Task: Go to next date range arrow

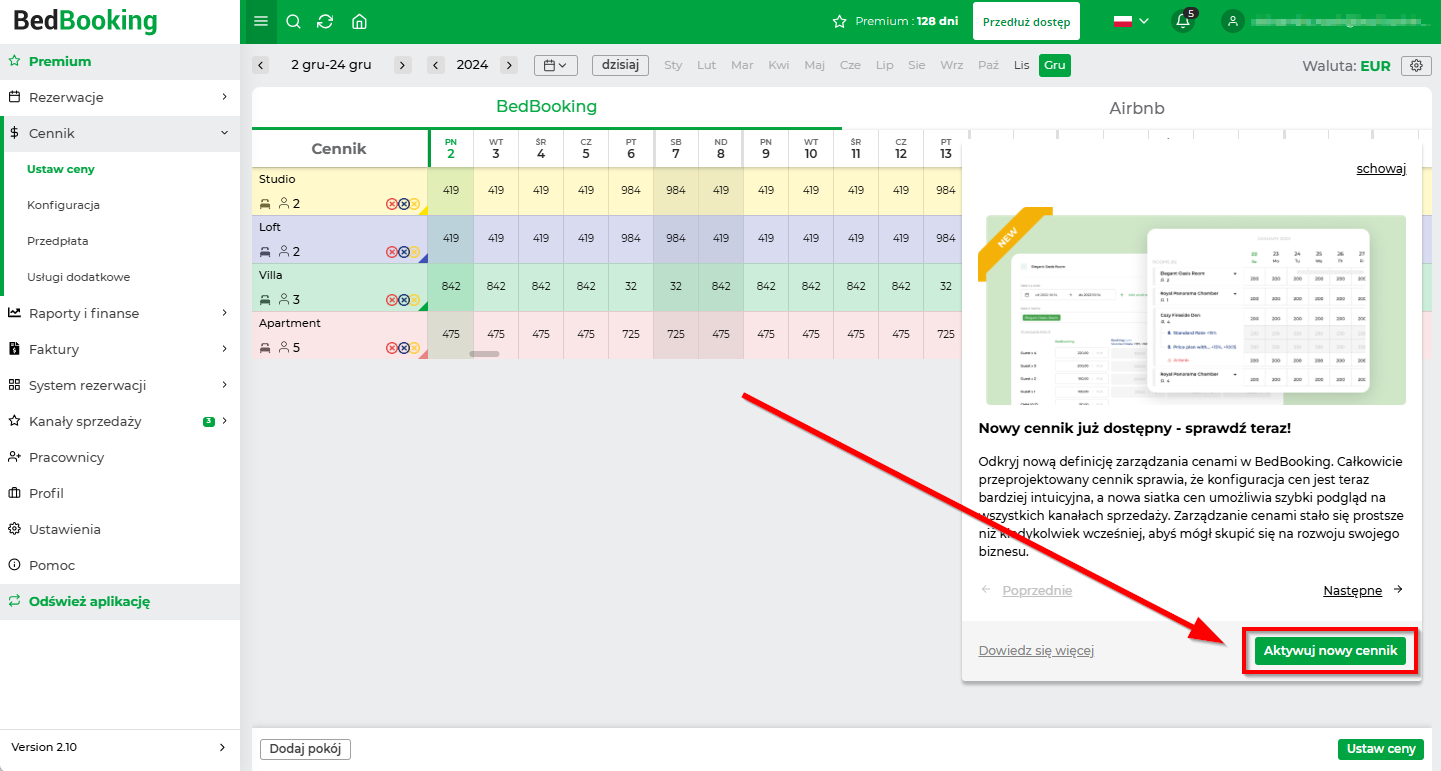Action: click(403, 65)
